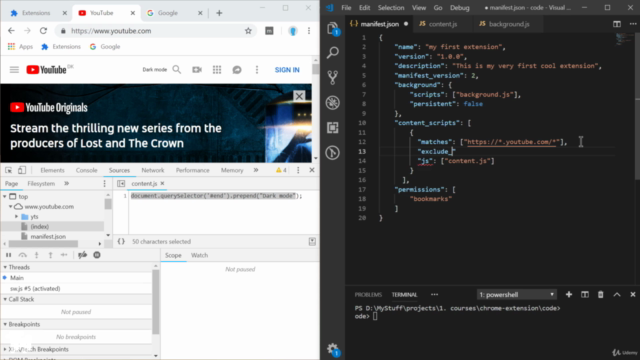Reload the YouTube page in Chrome
Screen dimensions: 640x360
tap(43, 31)
